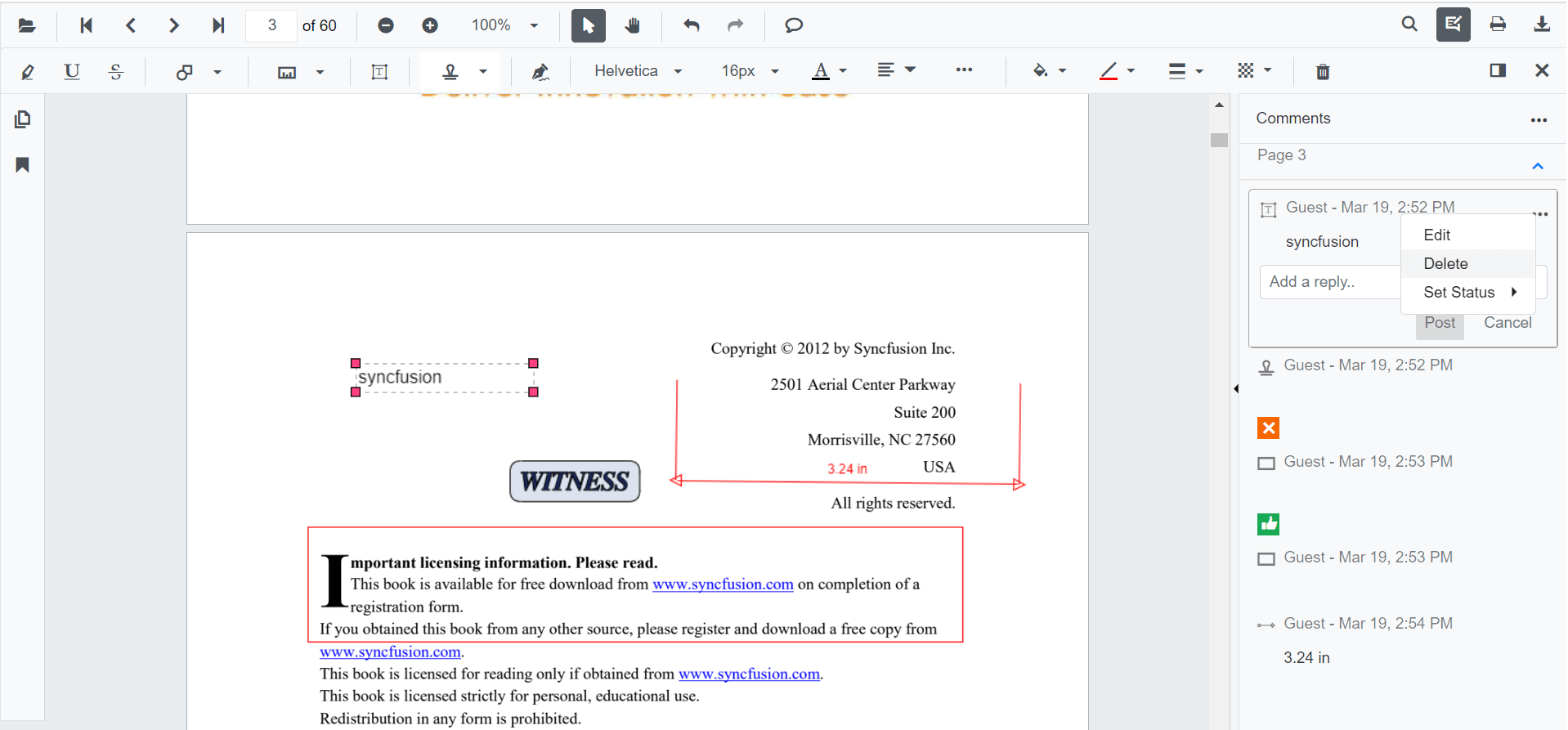Download the PDF file
The image size is (1568, 730).
[1542, 25]
